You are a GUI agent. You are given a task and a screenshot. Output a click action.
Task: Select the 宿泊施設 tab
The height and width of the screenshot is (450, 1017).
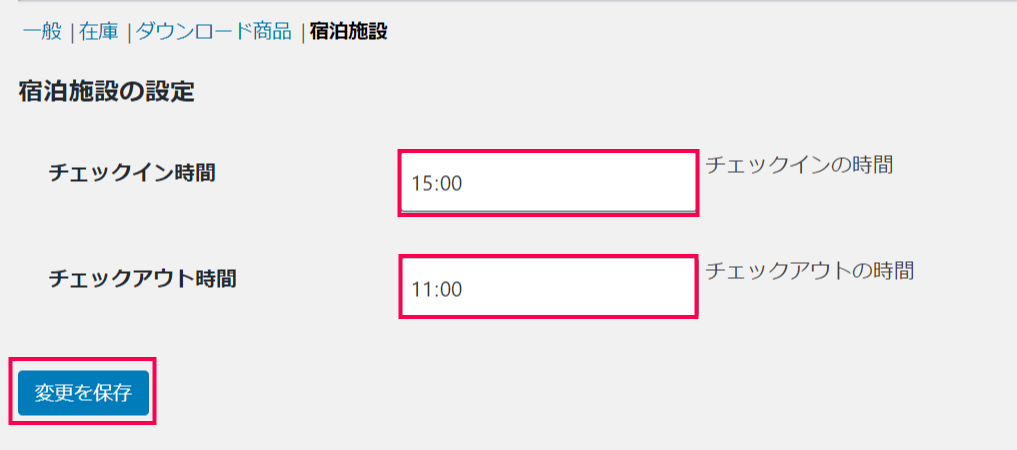[x=349, y=31]
